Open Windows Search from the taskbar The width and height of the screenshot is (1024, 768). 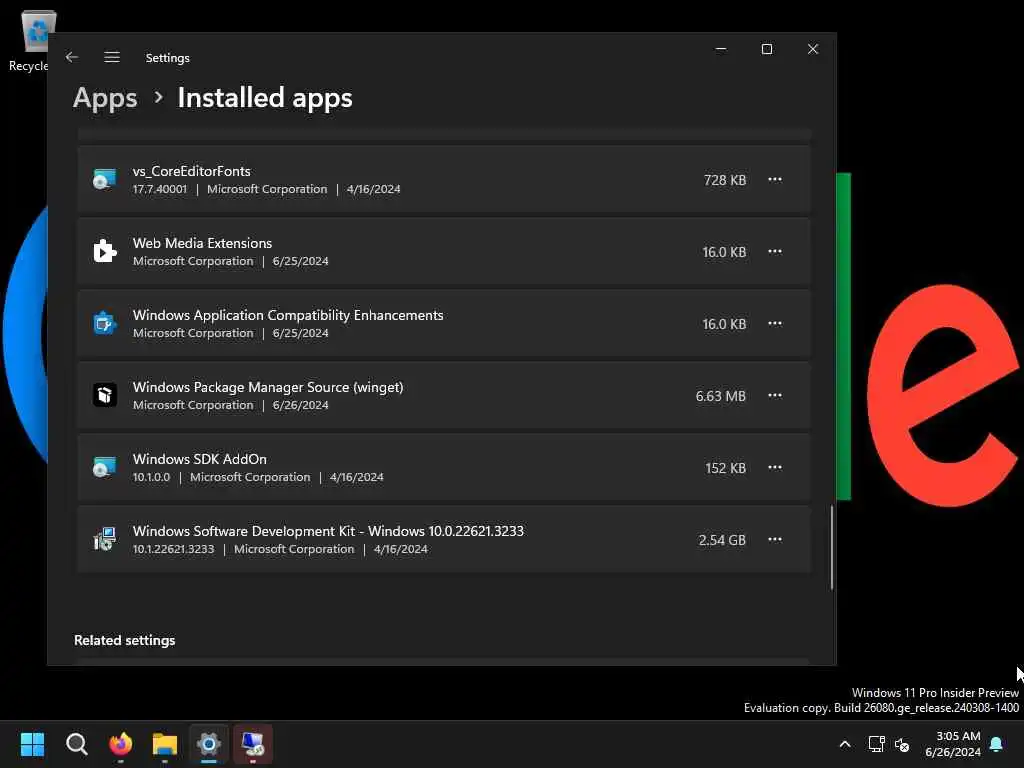tap(76, 744)
